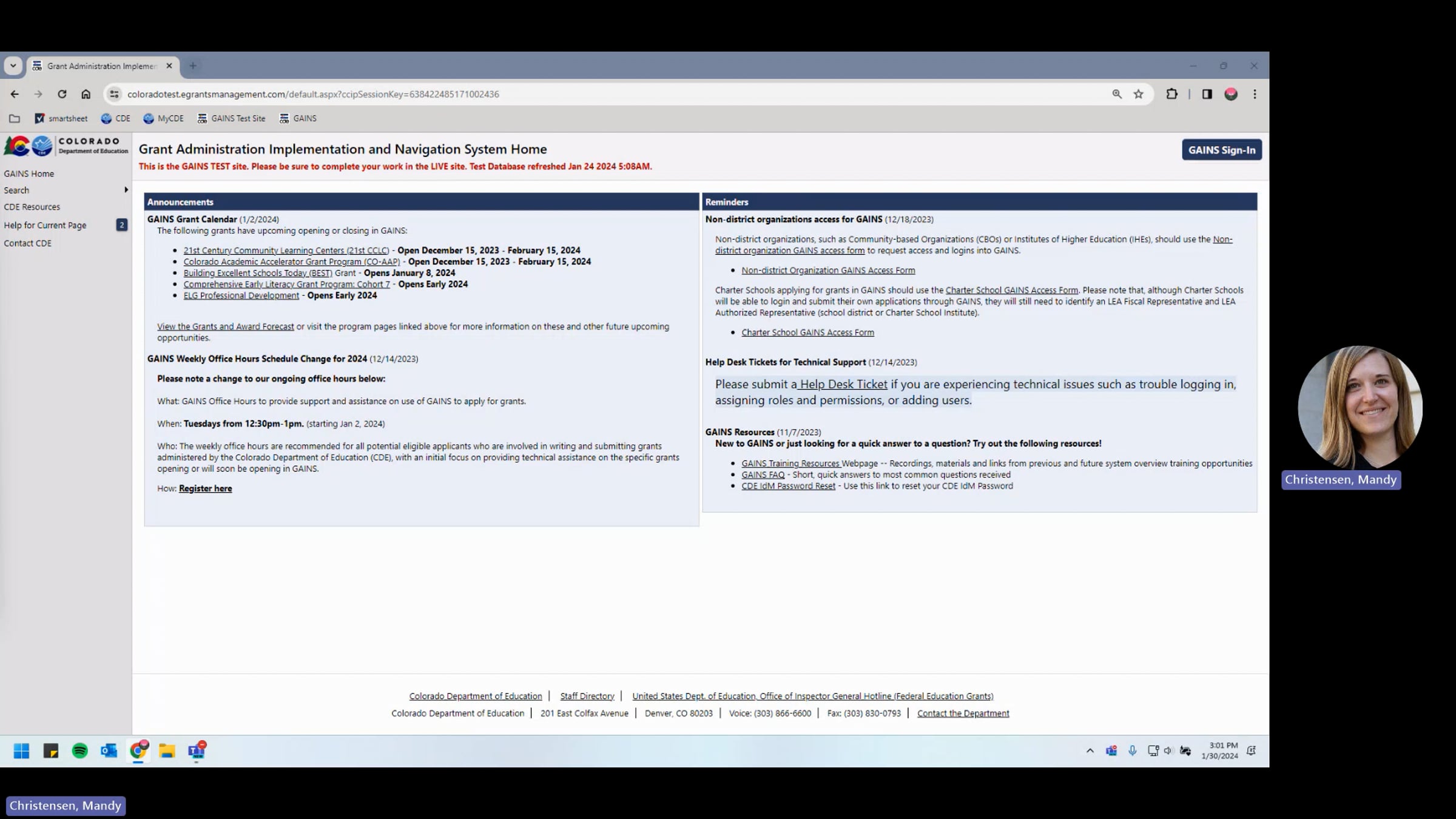
Task: Open the GAINS FAQ link
Action: [x=763, y=475]
